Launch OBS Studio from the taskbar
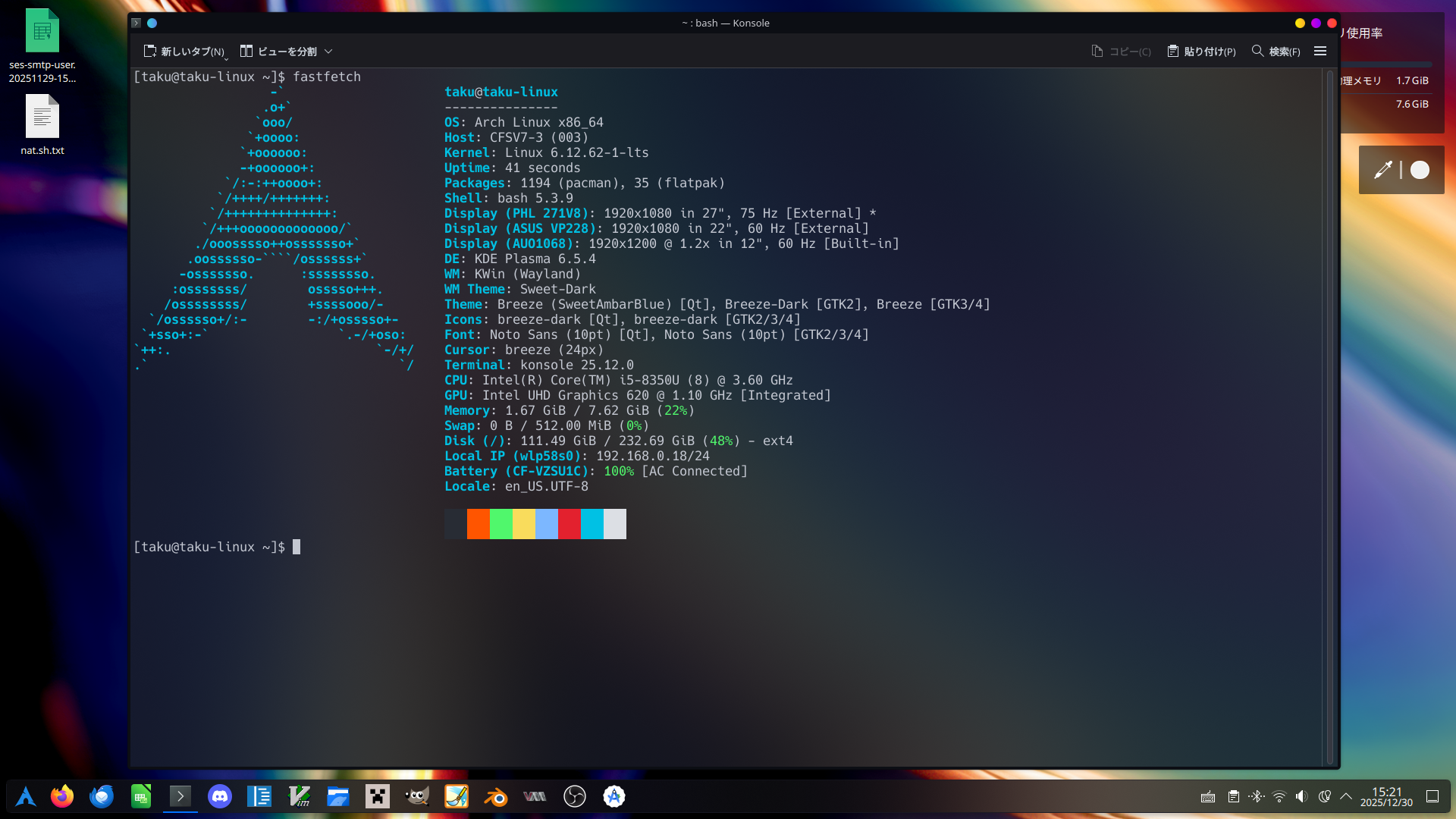The image size is (1456, 819). coord(575,796)
